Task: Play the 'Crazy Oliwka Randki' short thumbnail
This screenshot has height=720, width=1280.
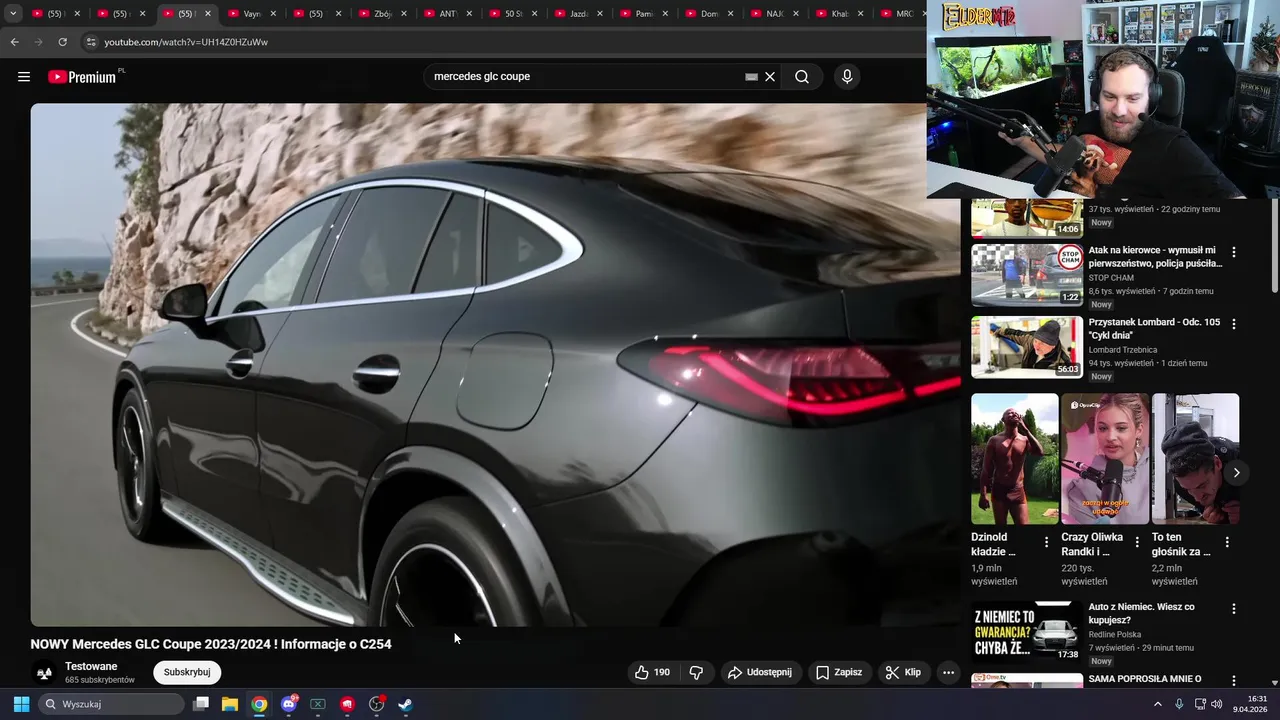Action: 1105,458
